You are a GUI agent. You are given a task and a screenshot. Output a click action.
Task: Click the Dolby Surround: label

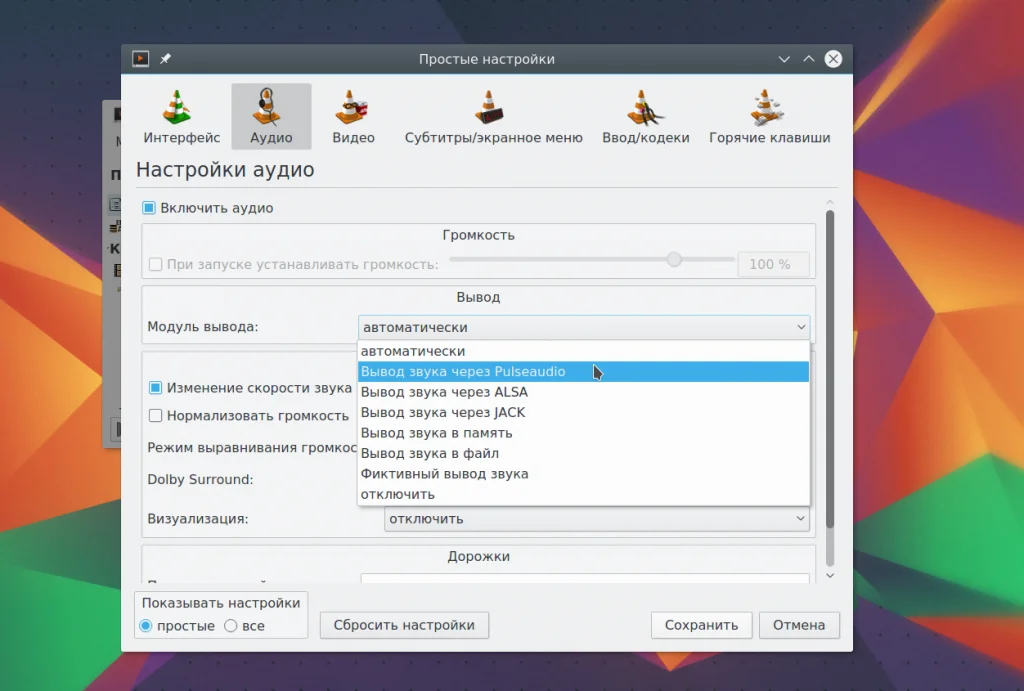tap(200, 479)
